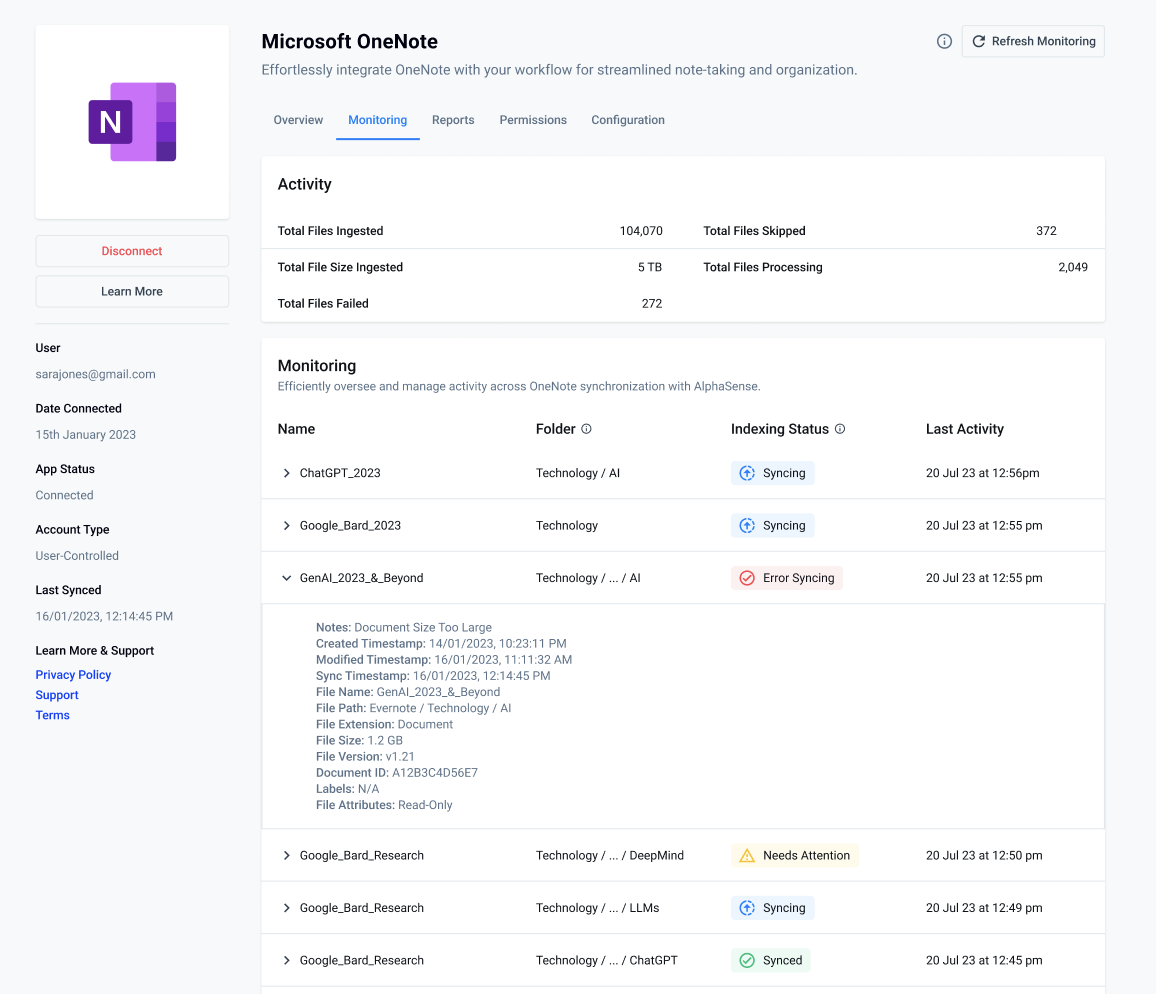This screenshot has height=994, width=1156.
Task: Click the Technology folder of Google_Bard_2023
Action: click(x=567, y=526)
